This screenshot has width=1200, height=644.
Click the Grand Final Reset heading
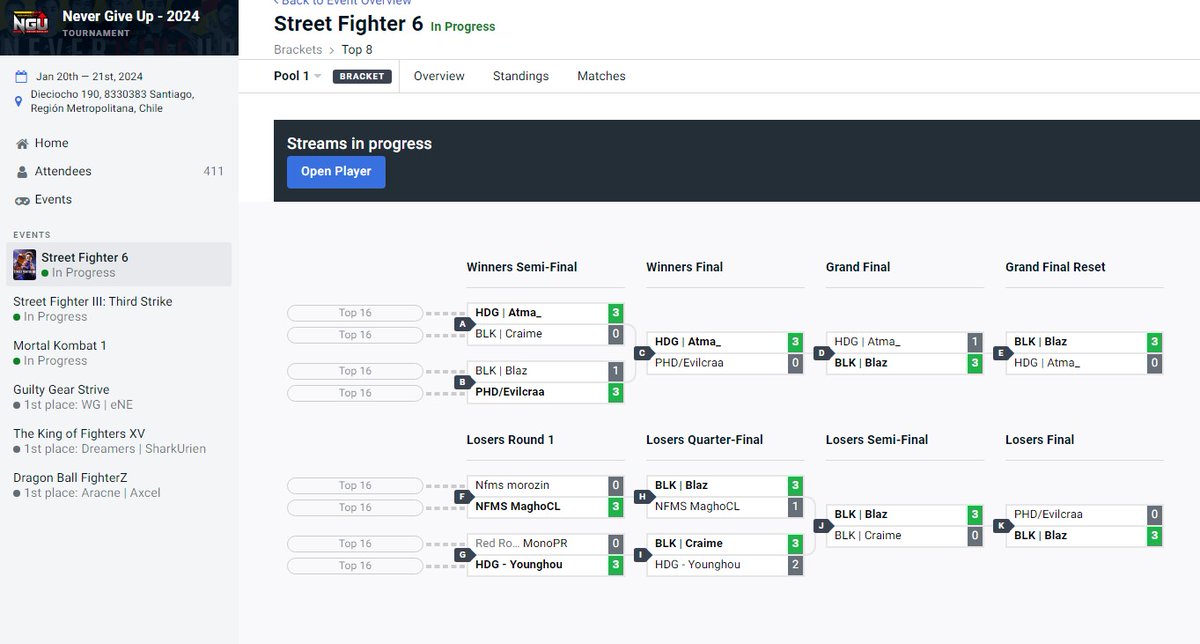pyautogui.click(x=1055, y=267)
